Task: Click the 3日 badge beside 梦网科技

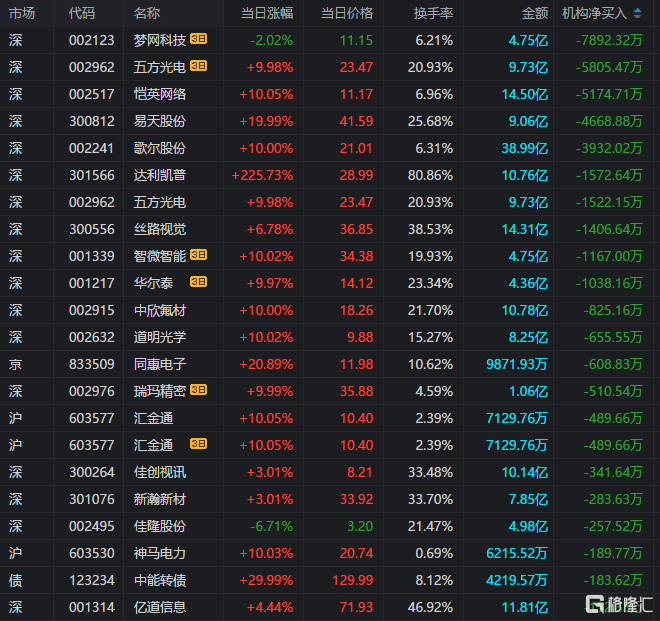Action: pos(198,39)
